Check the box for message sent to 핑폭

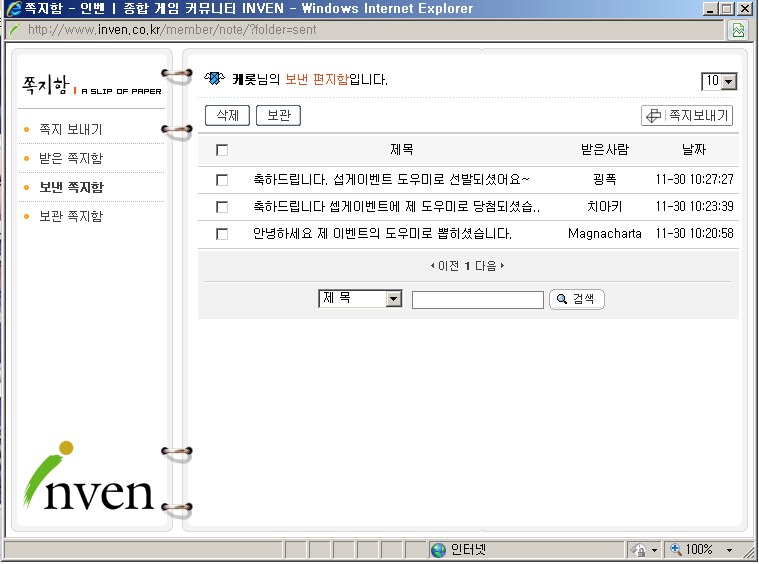click(222, 180)
